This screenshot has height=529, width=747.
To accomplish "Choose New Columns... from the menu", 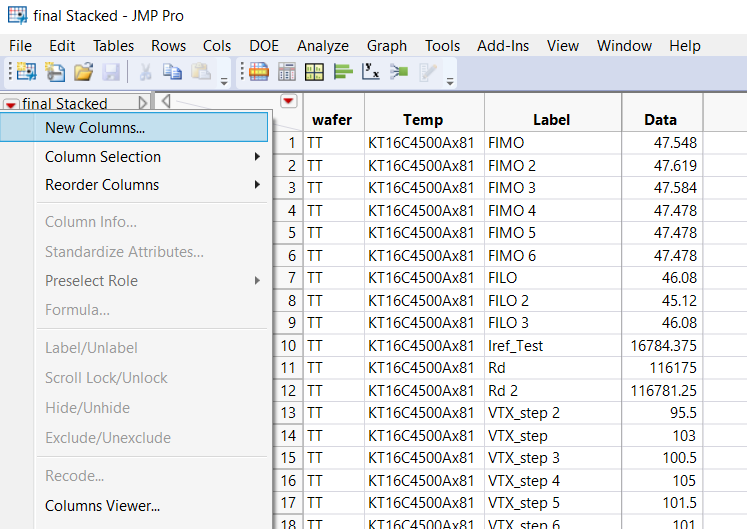I will click(x=95, y=128).
